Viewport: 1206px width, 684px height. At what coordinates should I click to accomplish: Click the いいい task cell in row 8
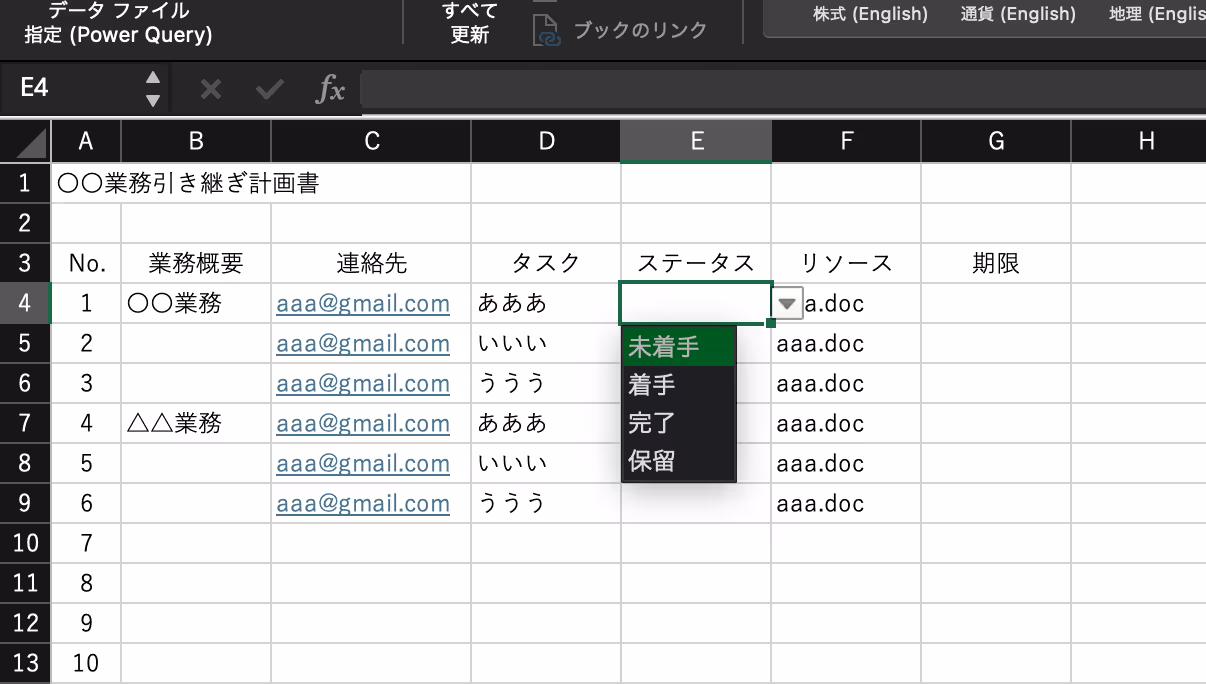(546, 463)
